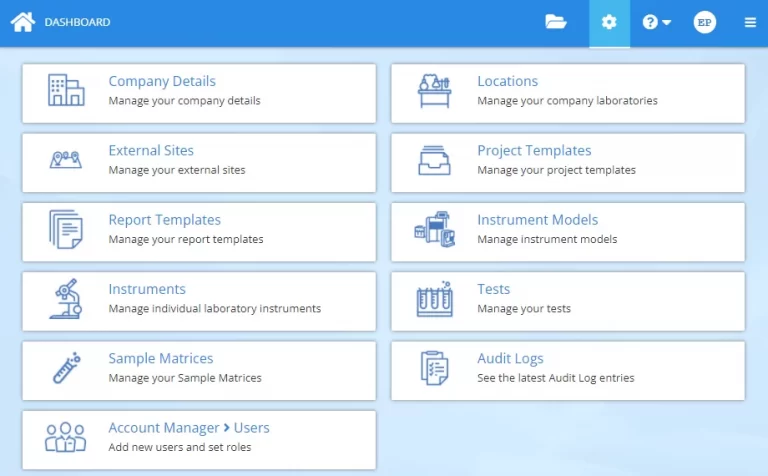Click the Sample Matrices test tube icon
The image size is (768, 476).
coord(66,367)
